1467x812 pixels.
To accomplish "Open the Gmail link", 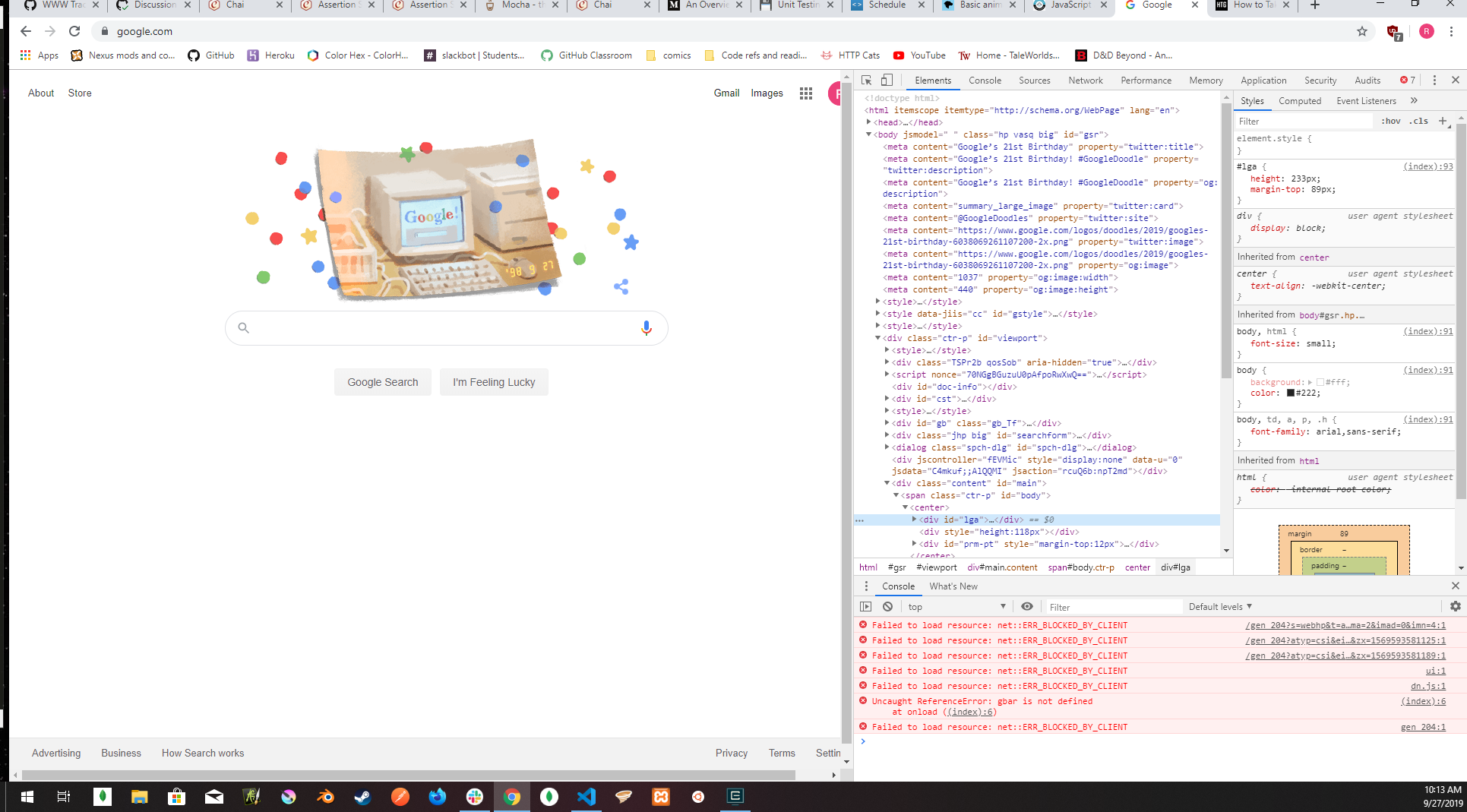I will point(726,93).
